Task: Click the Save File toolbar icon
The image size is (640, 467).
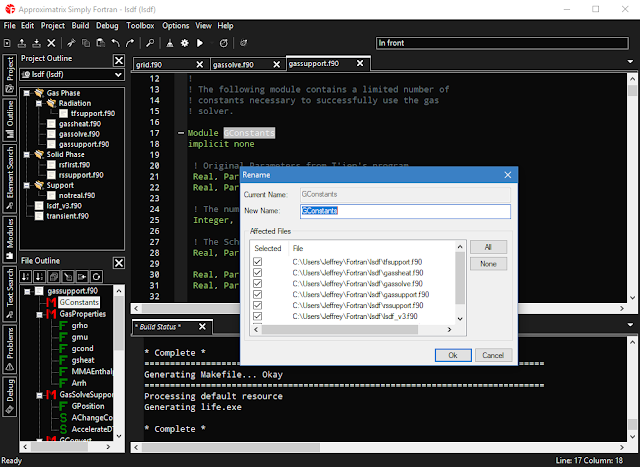Action: 36,43
